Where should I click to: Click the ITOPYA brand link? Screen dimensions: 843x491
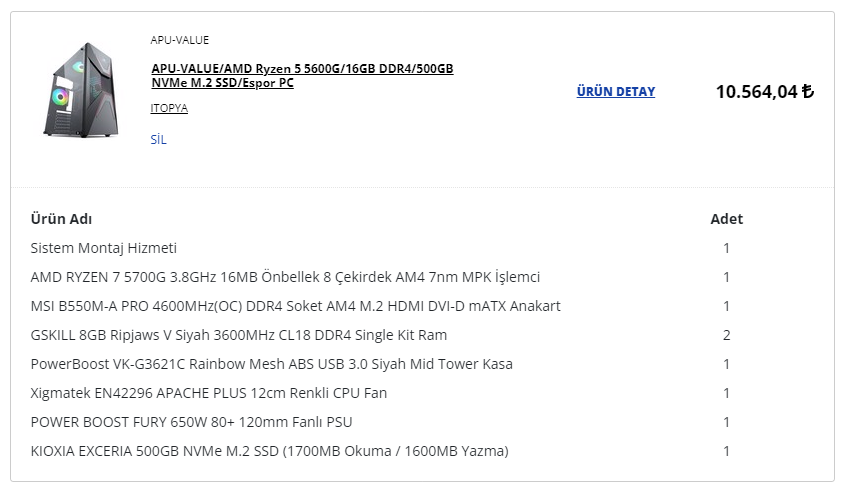coord(169,108)
